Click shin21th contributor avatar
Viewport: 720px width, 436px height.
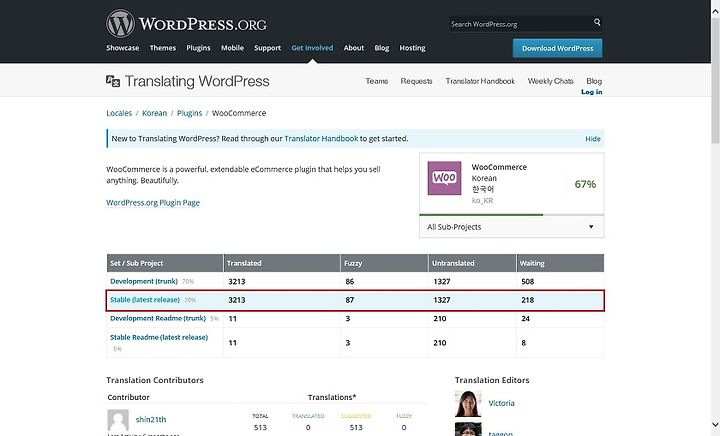(x=118, y=420)
